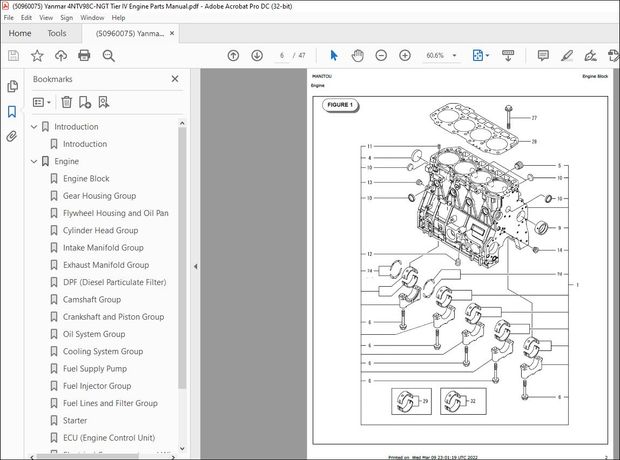Click the page number input field
Screen dimensions: 620x460
(282, 55)
